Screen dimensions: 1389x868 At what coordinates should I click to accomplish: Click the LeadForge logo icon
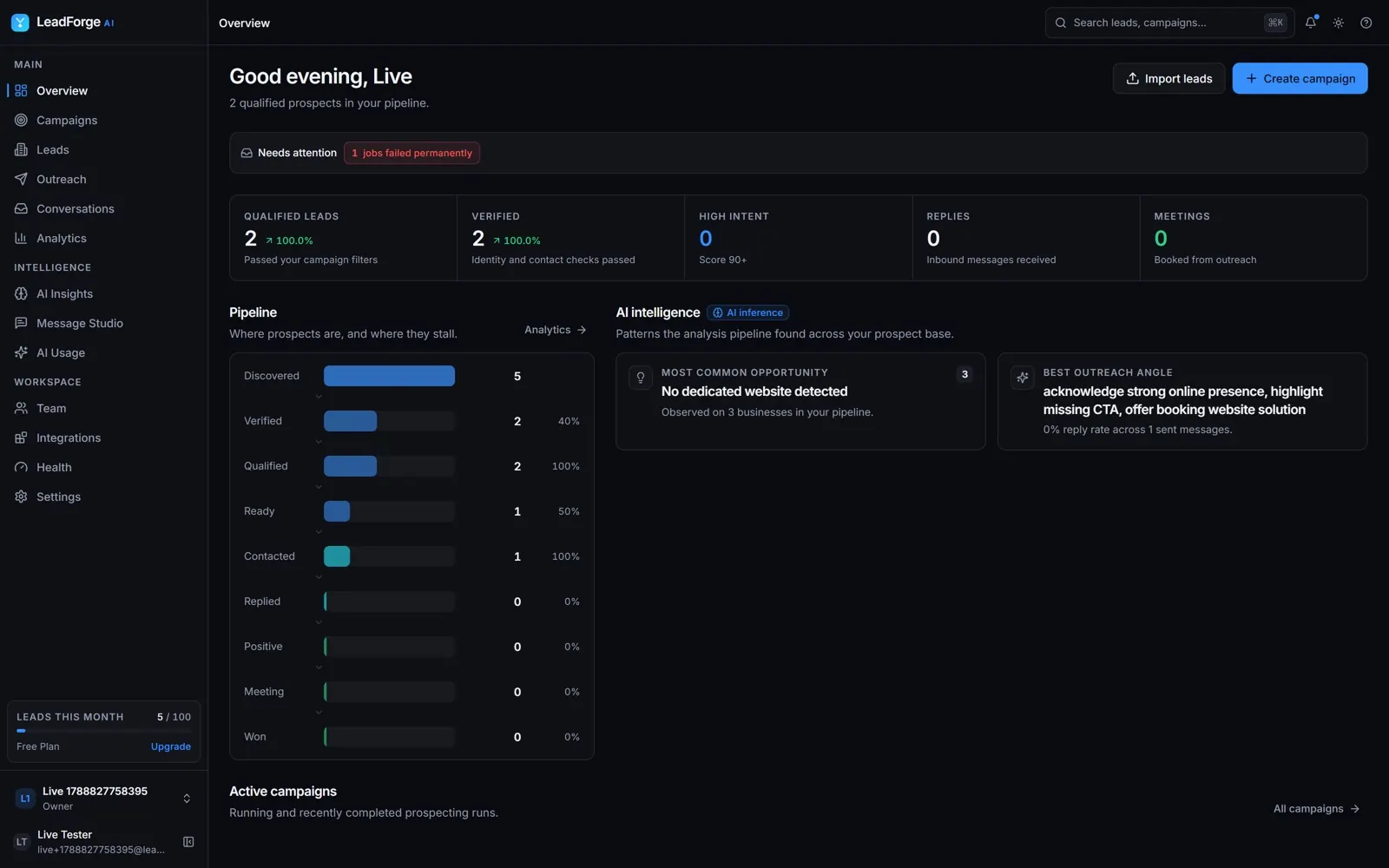point(20,23)
